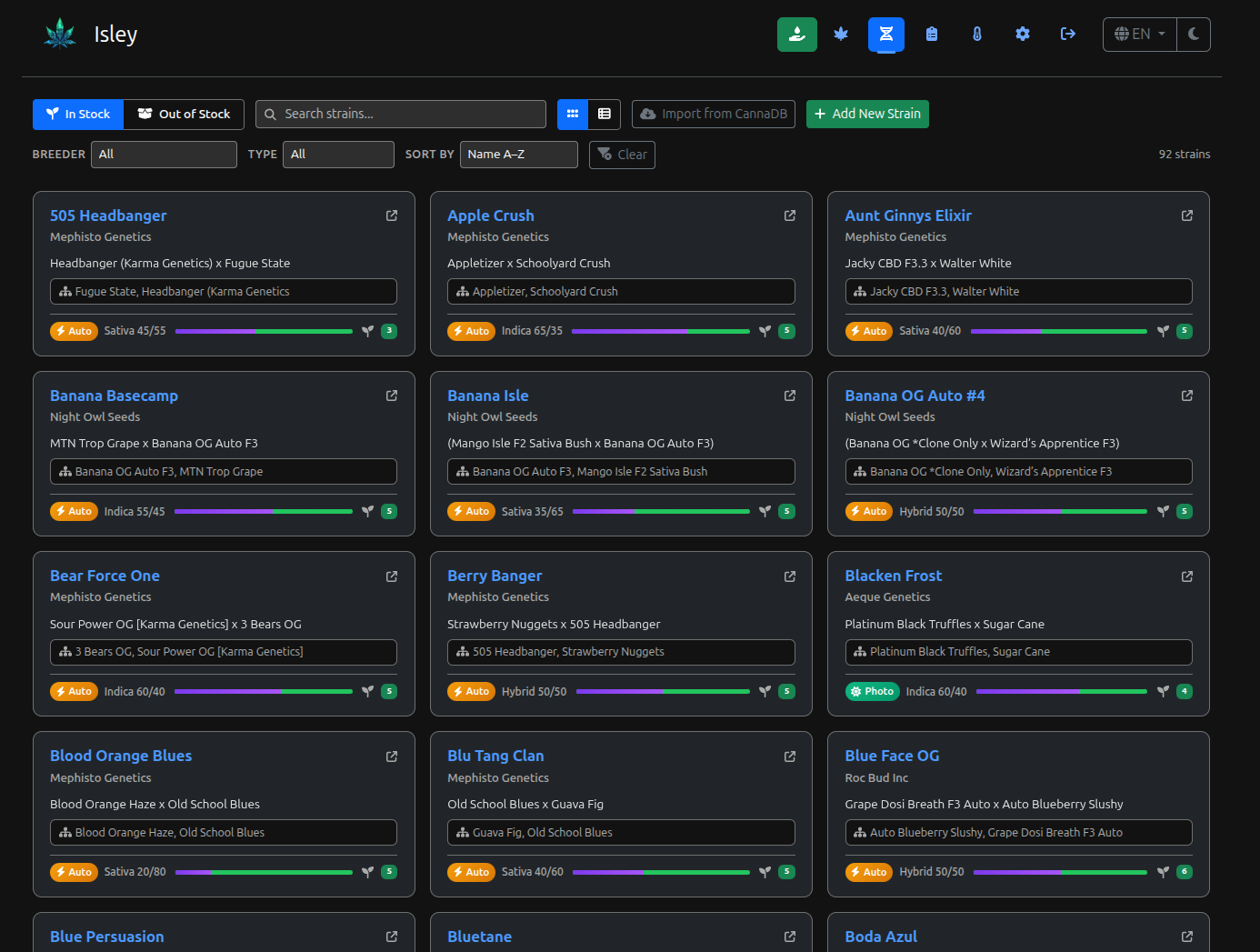Viewport: 1260px width, 952px height.
Task: Click breeder Aeque Genetics text
Action: pos(887,597)
